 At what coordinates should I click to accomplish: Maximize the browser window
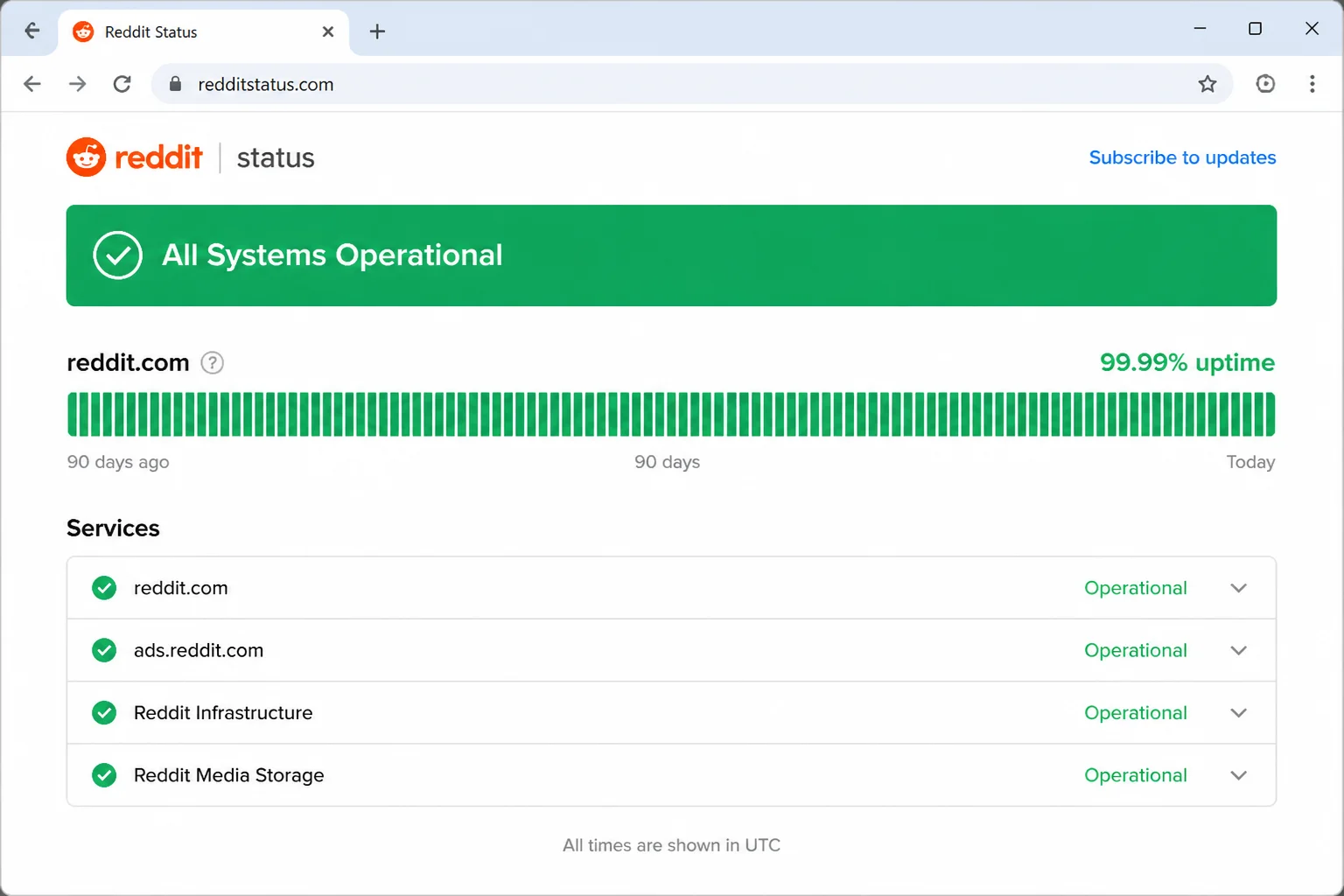pos(1255,29)
